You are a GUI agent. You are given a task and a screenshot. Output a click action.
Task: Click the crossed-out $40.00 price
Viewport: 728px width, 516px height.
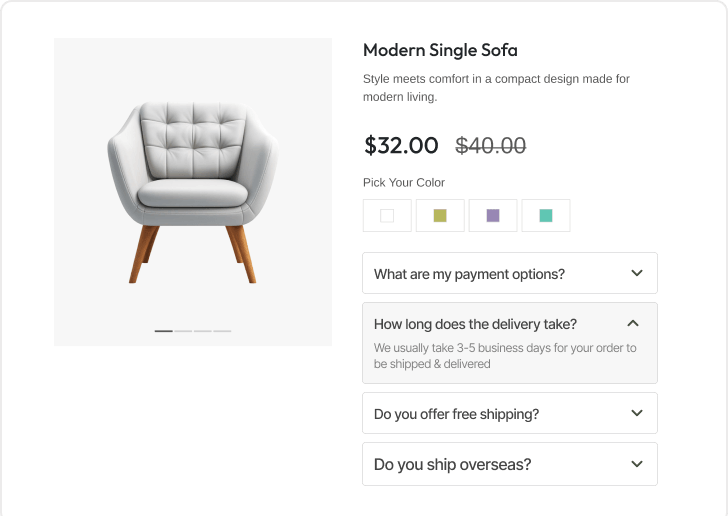[490, 146]
